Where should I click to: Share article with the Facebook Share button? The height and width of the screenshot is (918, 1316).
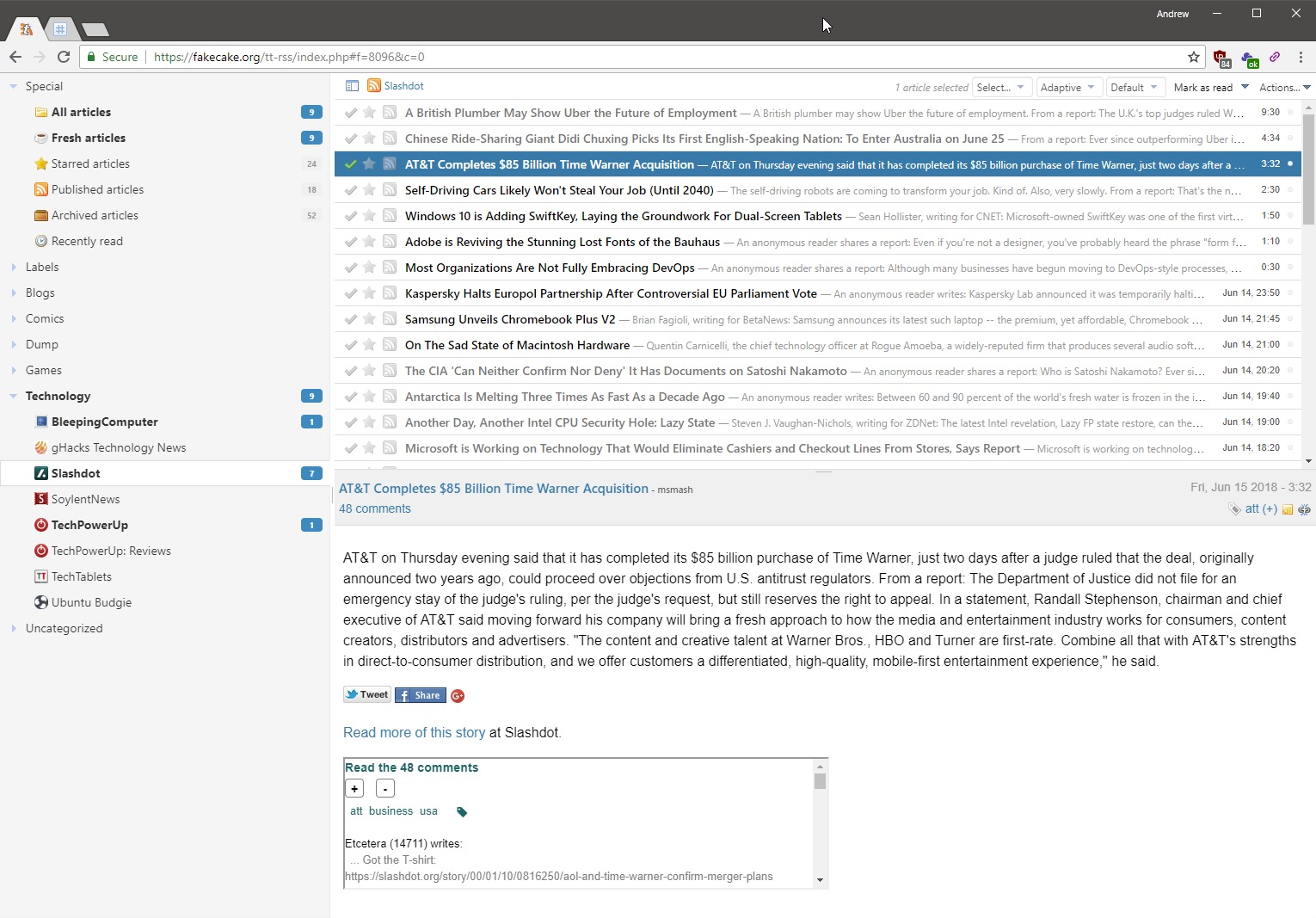[x=420, y=695]
